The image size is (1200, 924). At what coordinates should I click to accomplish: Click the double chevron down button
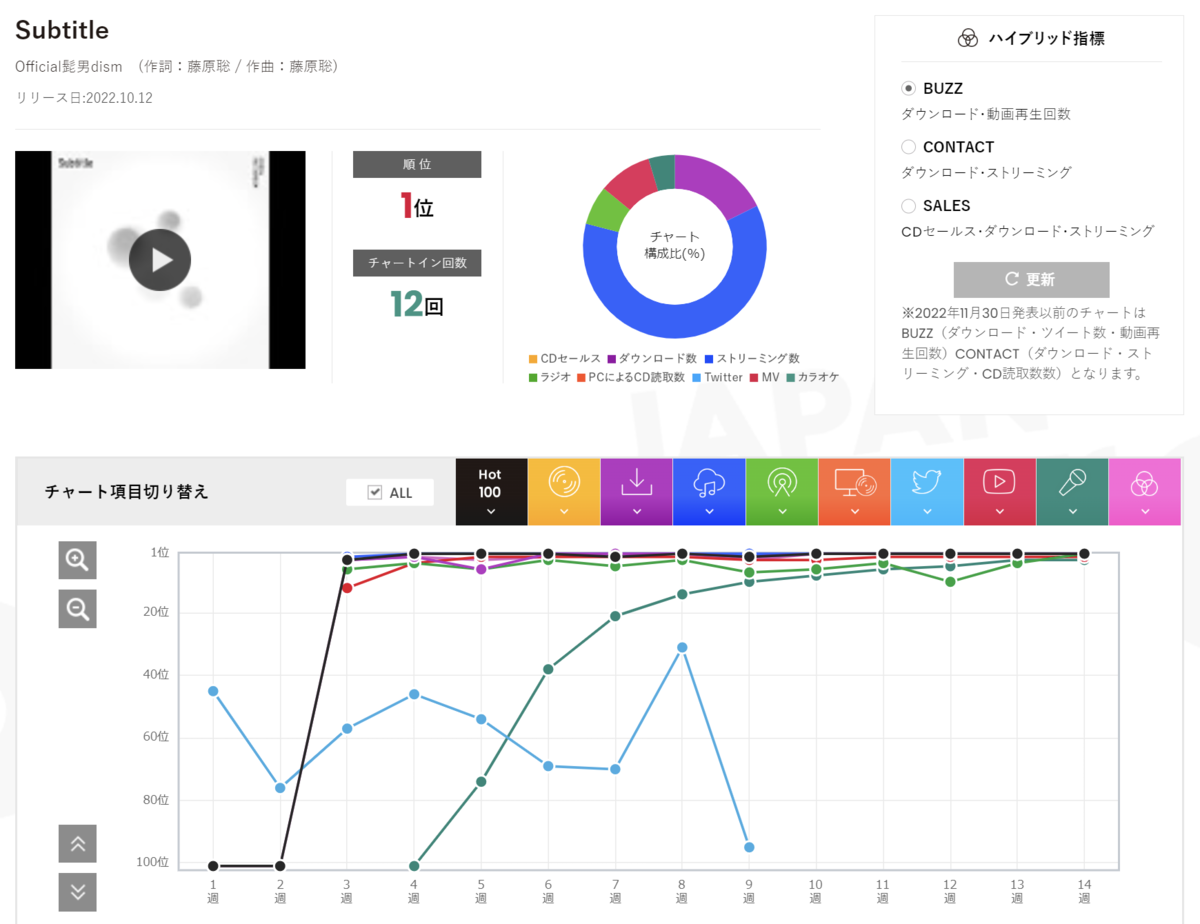[78, 892]
